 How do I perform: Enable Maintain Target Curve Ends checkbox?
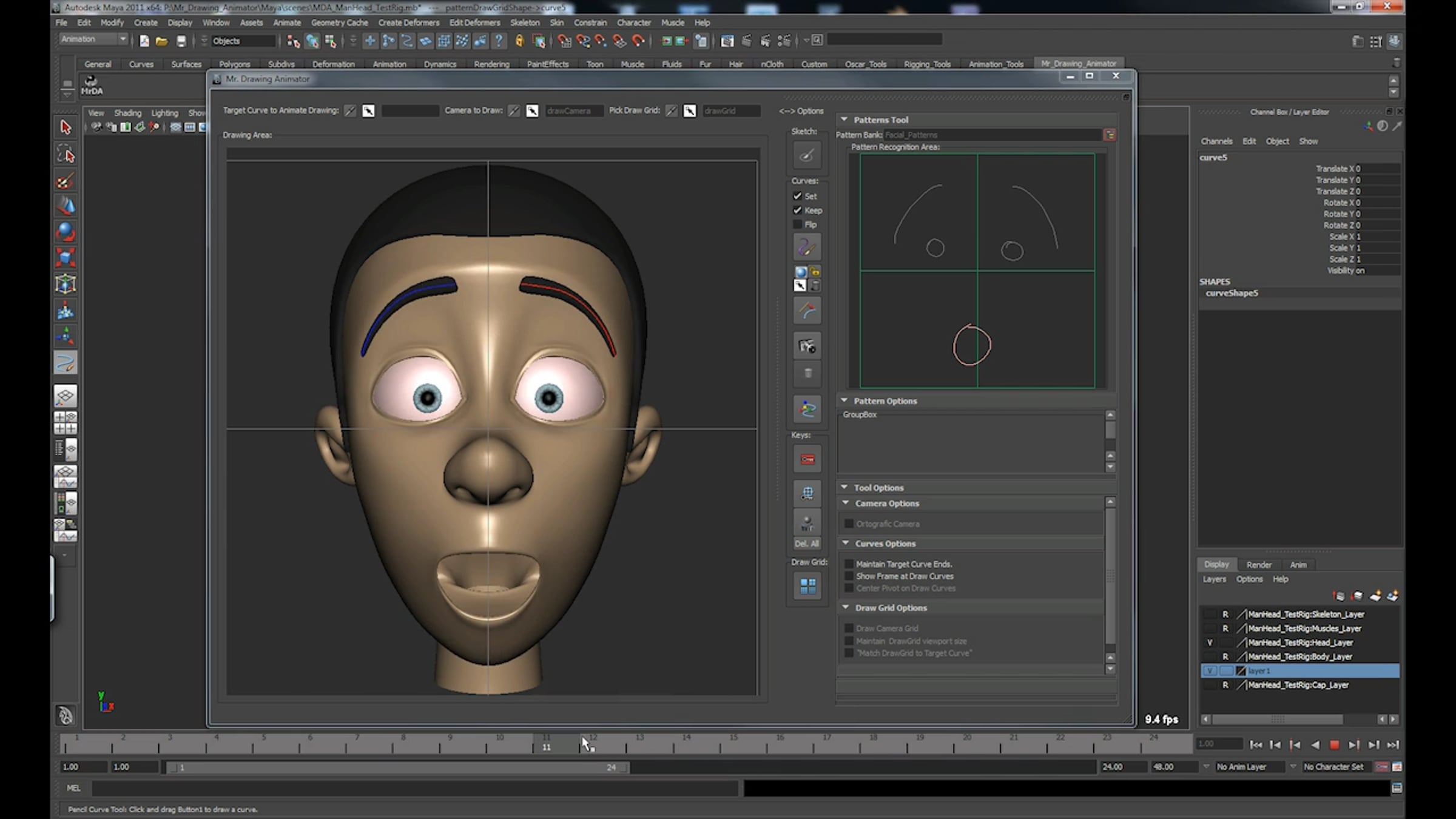(849, 564)
